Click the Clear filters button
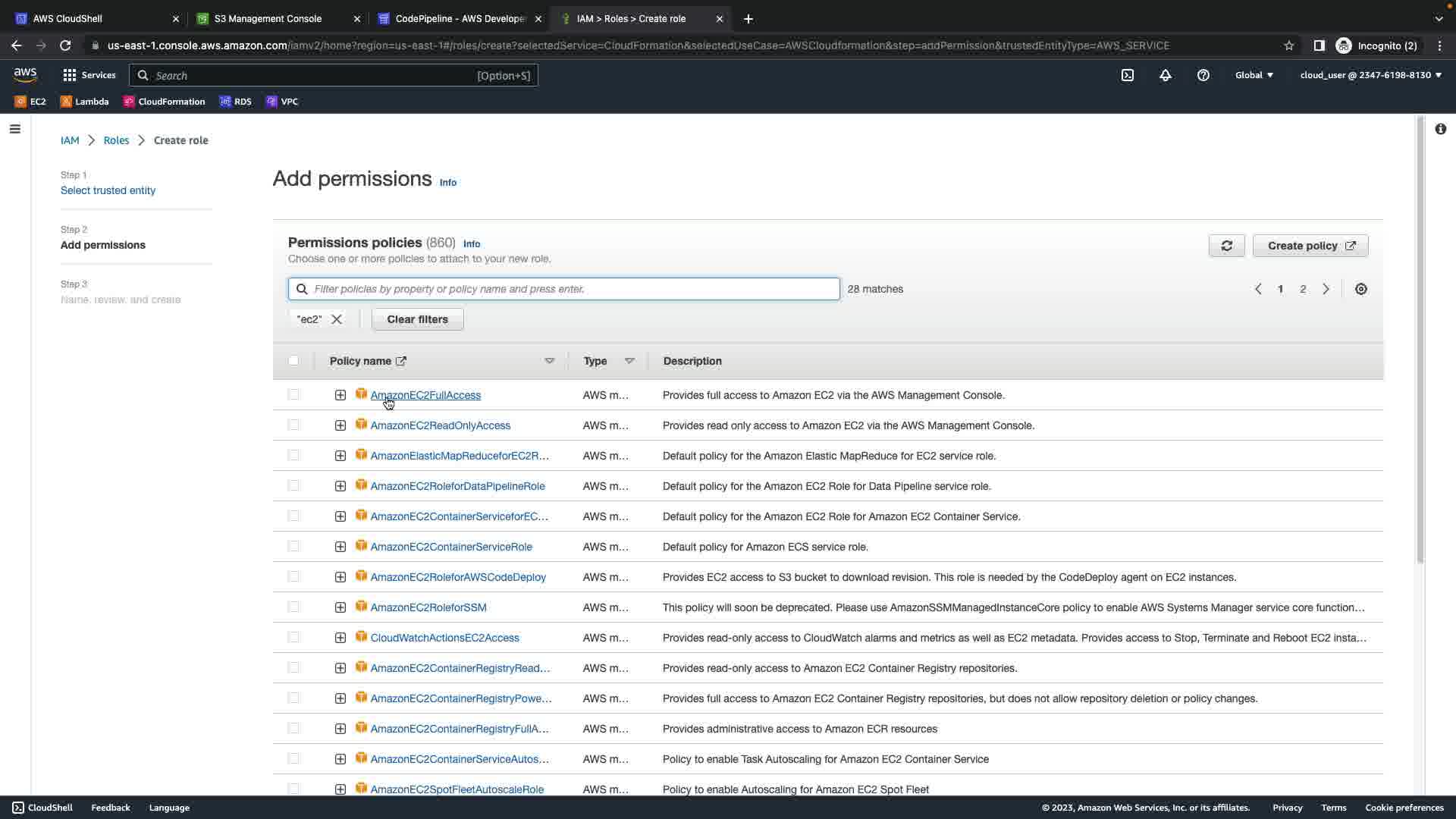This screenshot has width=1456, height=819. [x=417, y=319]
